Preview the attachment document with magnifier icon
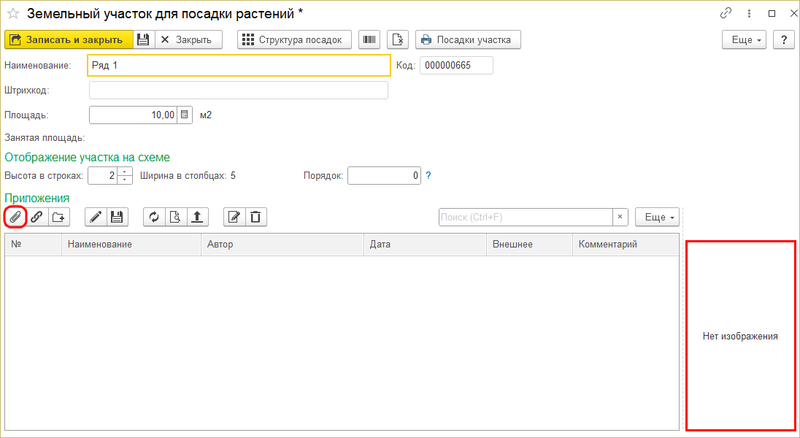The width and height of the screenshot is (800, 438). point(176,217)
